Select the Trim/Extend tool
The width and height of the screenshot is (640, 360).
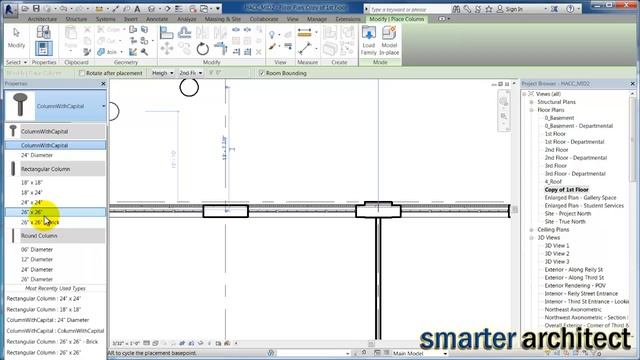[x=220, y=49]
